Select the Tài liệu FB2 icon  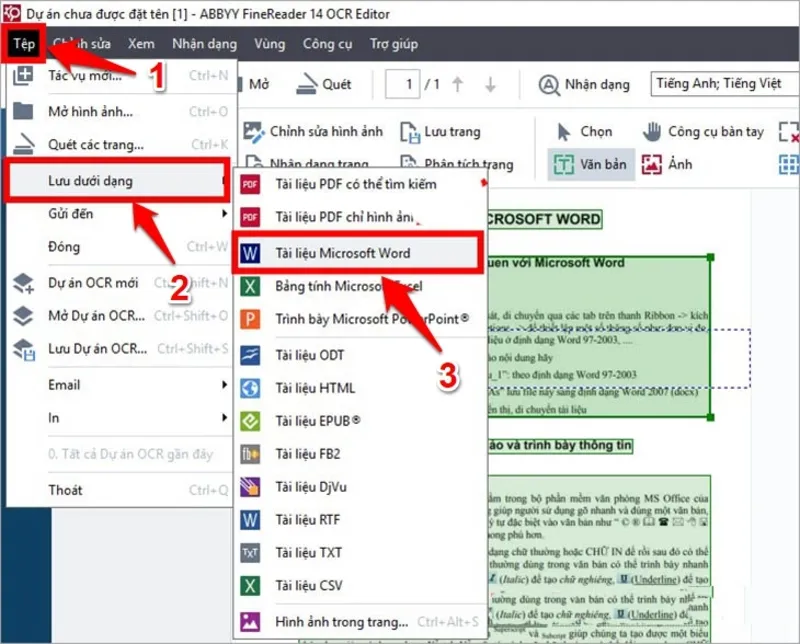pos(250,454)
